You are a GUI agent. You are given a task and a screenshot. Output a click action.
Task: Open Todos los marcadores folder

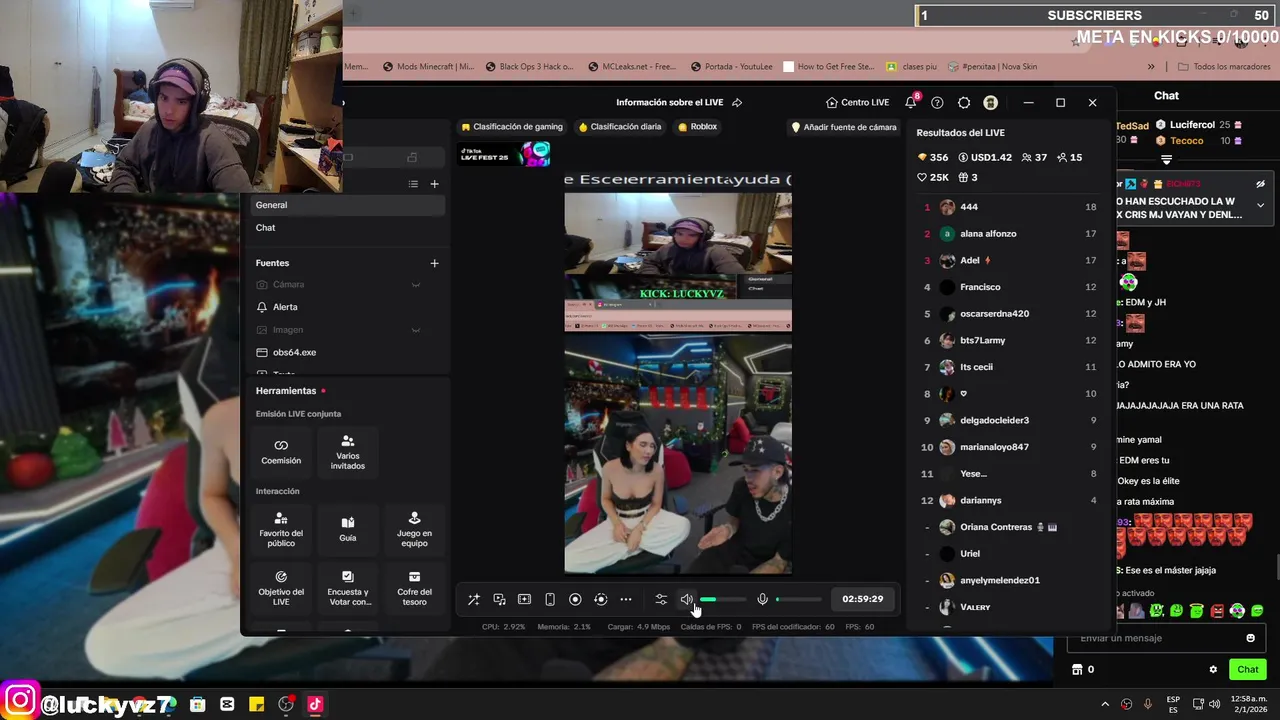click(1224, 67)
